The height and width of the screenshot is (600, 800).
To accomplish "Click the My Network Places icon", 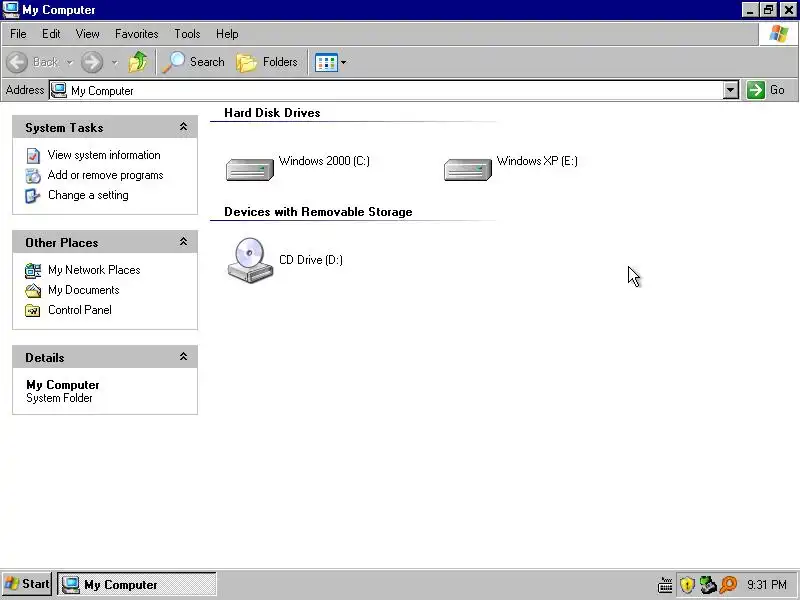I will [33, 270].
